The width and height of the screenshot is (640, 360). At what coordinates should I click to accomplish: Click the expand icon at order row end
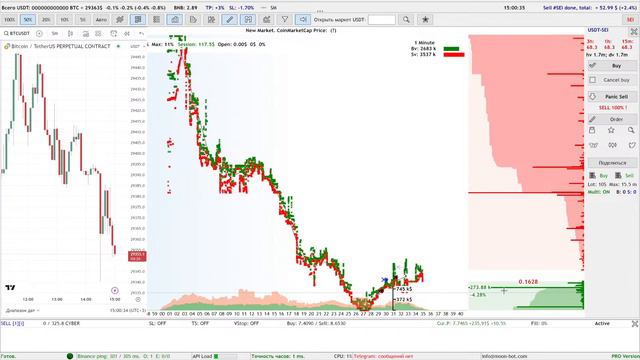635,323
